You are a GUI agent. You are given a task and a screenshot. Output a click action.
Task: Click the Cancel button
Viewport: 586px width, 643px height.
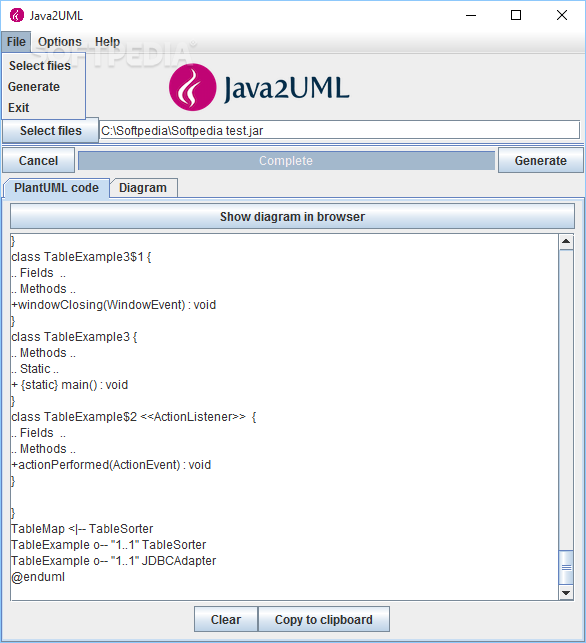coord(39,161)
